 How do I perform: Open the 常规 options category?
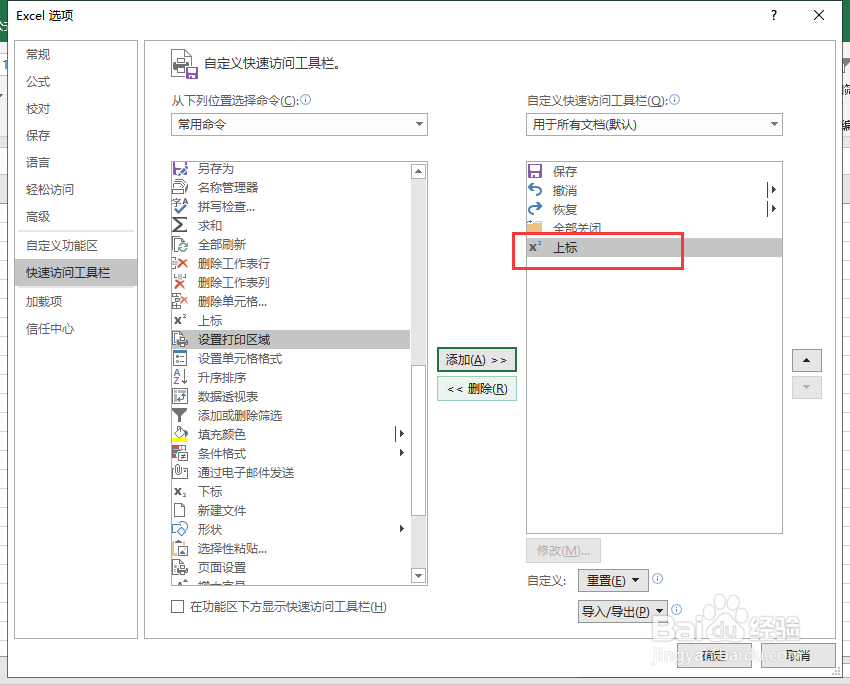pos(76,54)
